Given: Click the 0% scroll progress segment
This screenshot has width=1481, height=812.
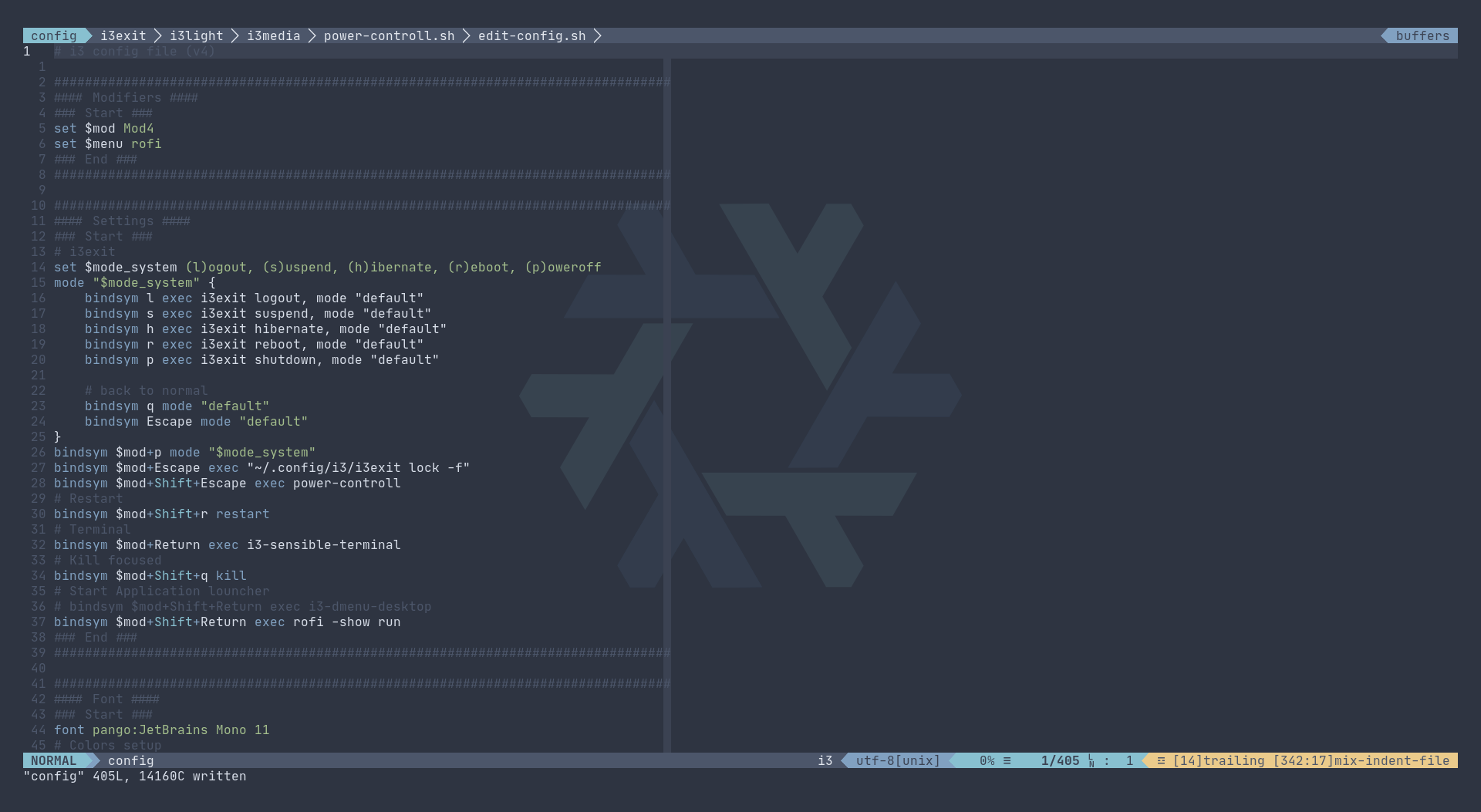Looking at the screenshot, I should (987, 760).
